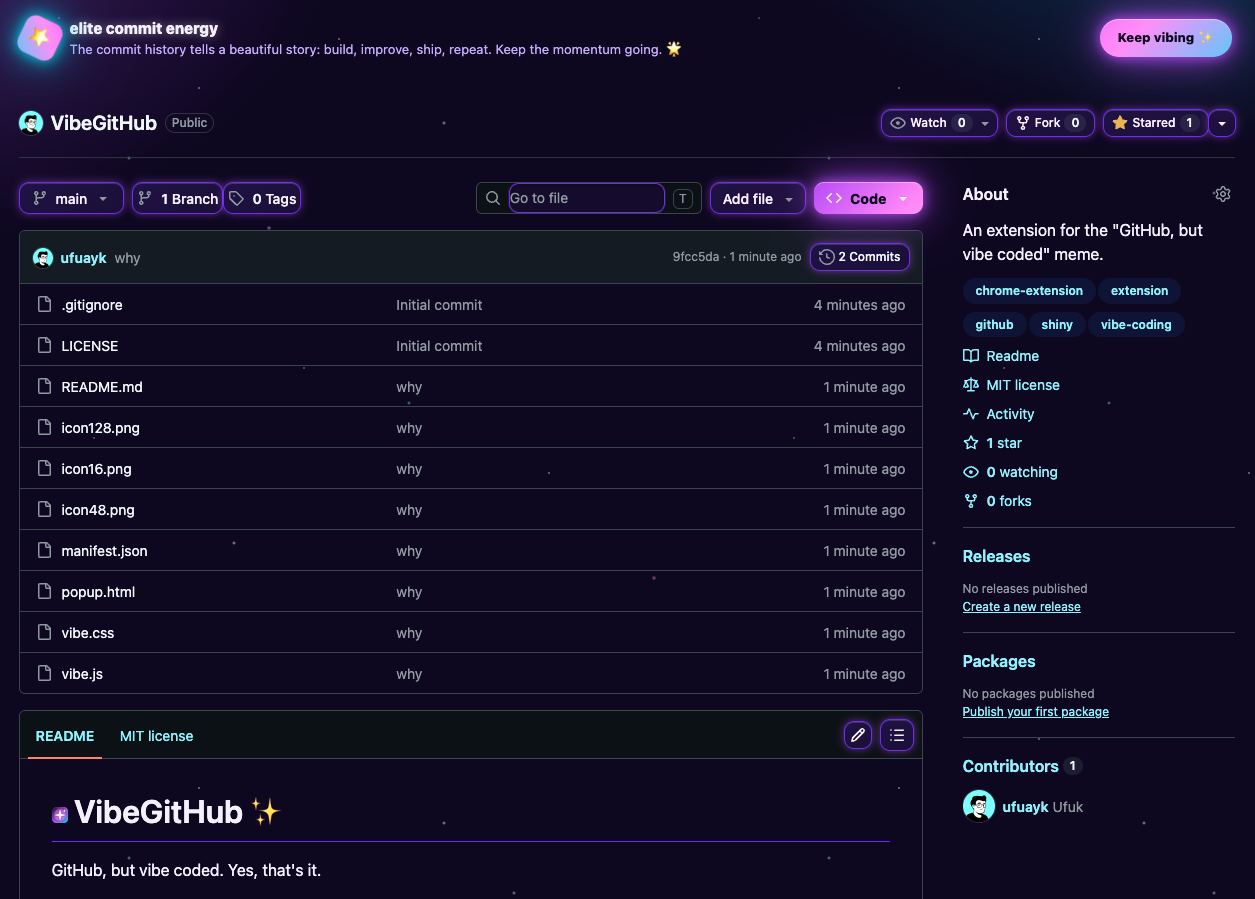View the 2 Commits history
1255x899 pixels.
[860, 257]
